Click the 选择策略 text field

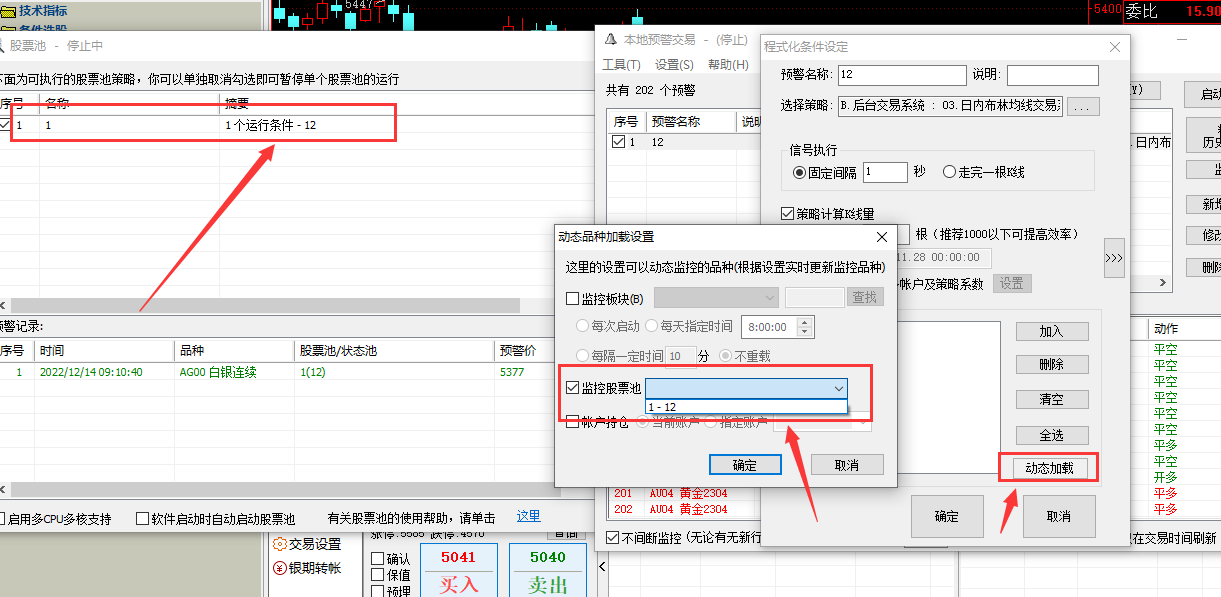click(950, 106)
